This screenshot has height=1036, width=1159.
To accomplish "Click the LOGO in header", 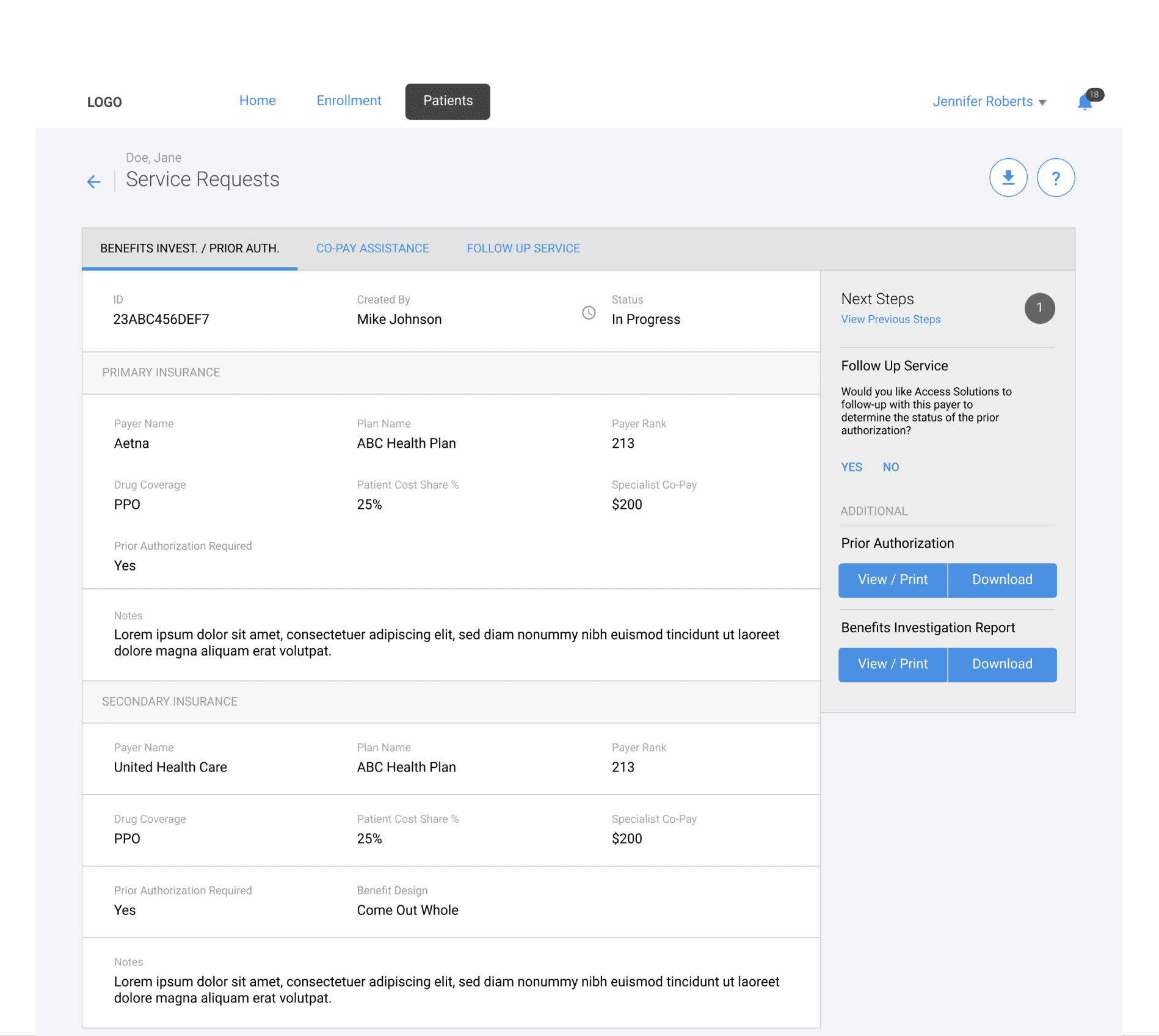I will [104, 102].
